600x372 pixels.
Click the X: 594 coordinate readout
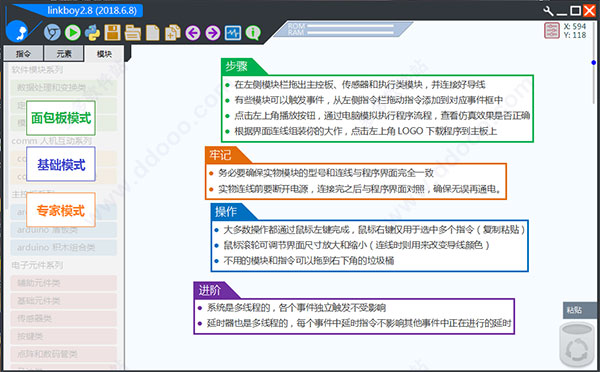[575, 26]
